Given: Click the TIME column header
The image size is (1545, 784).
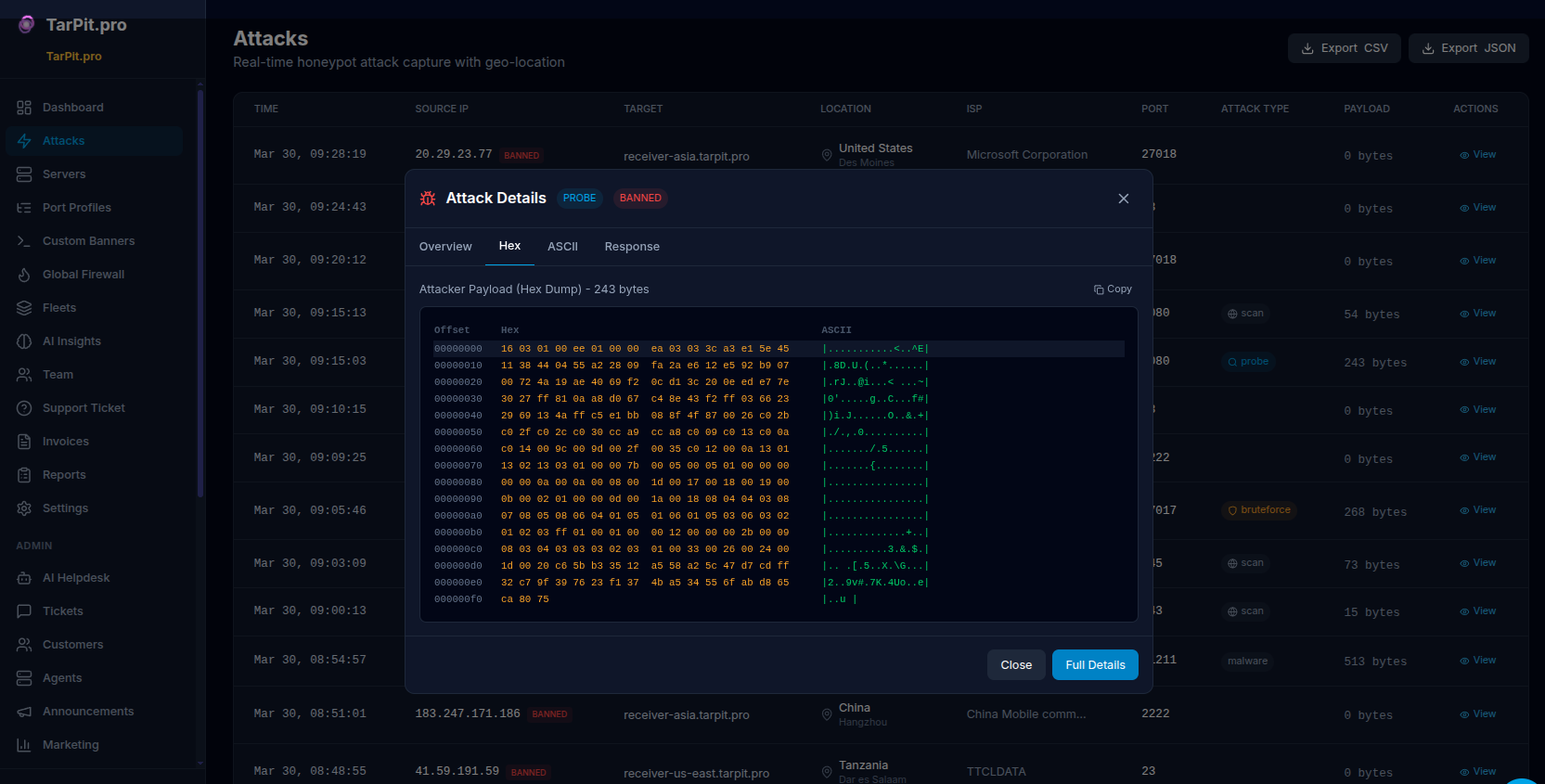Looking at the screenshot, I should coord(266,109).
